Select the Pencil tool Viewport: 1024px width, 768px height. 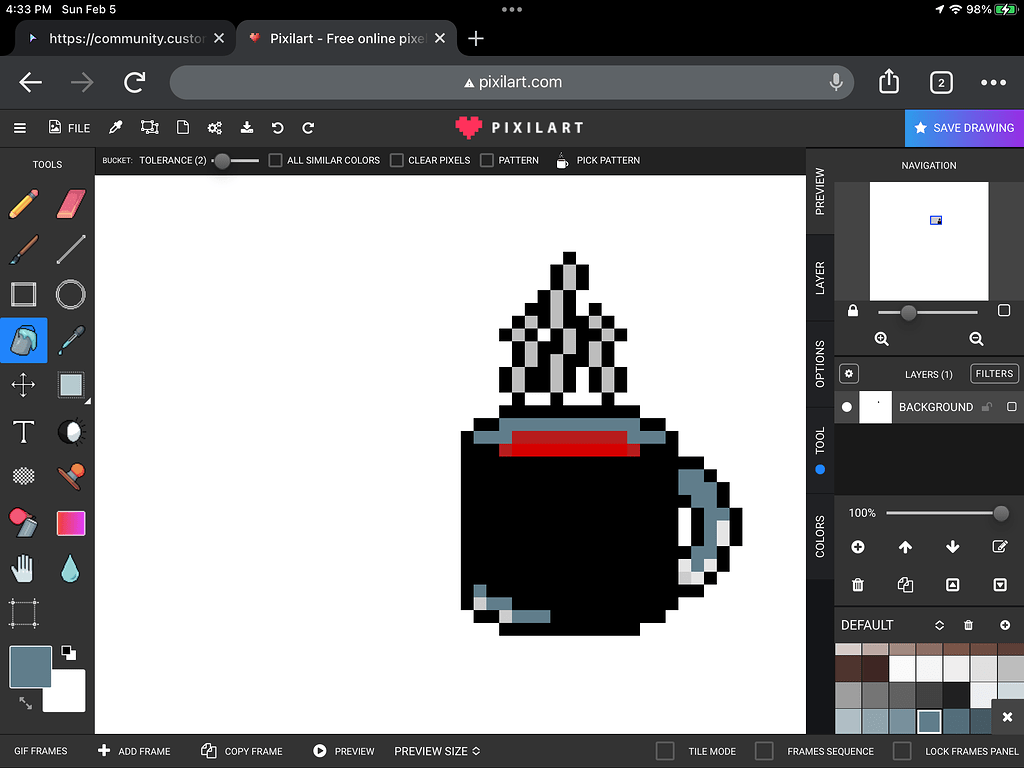(x=24, y=203)
